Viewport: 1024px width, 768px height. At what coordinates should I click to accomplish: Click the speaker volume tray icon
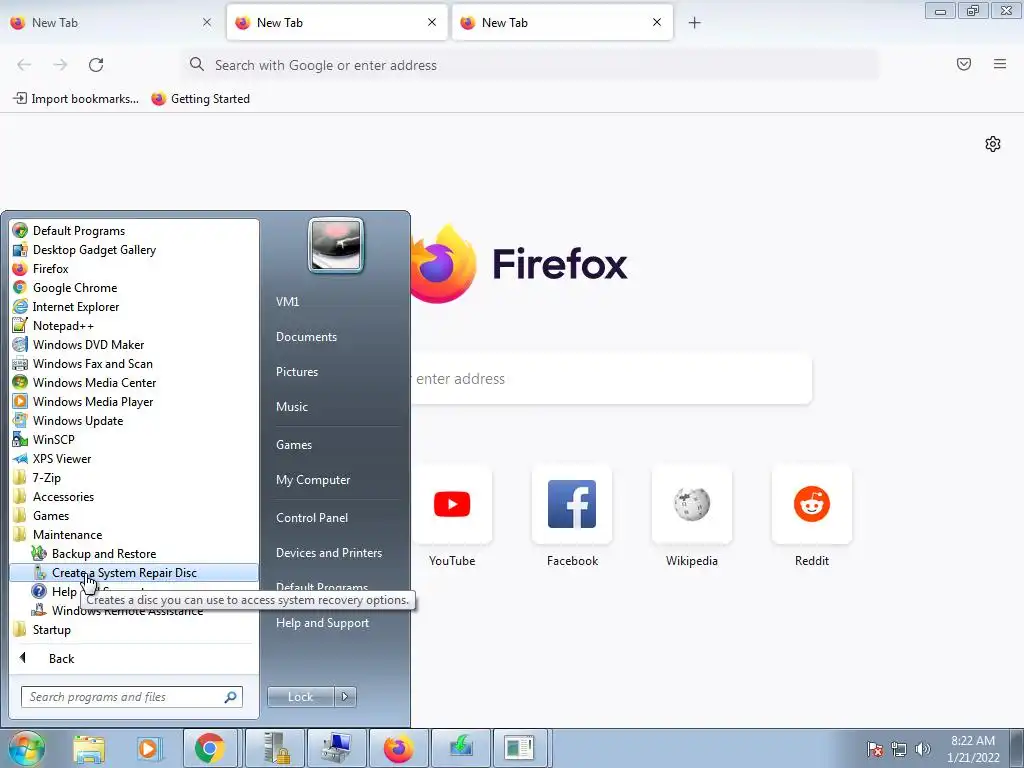pyautogui.click(x=923, y=749)
